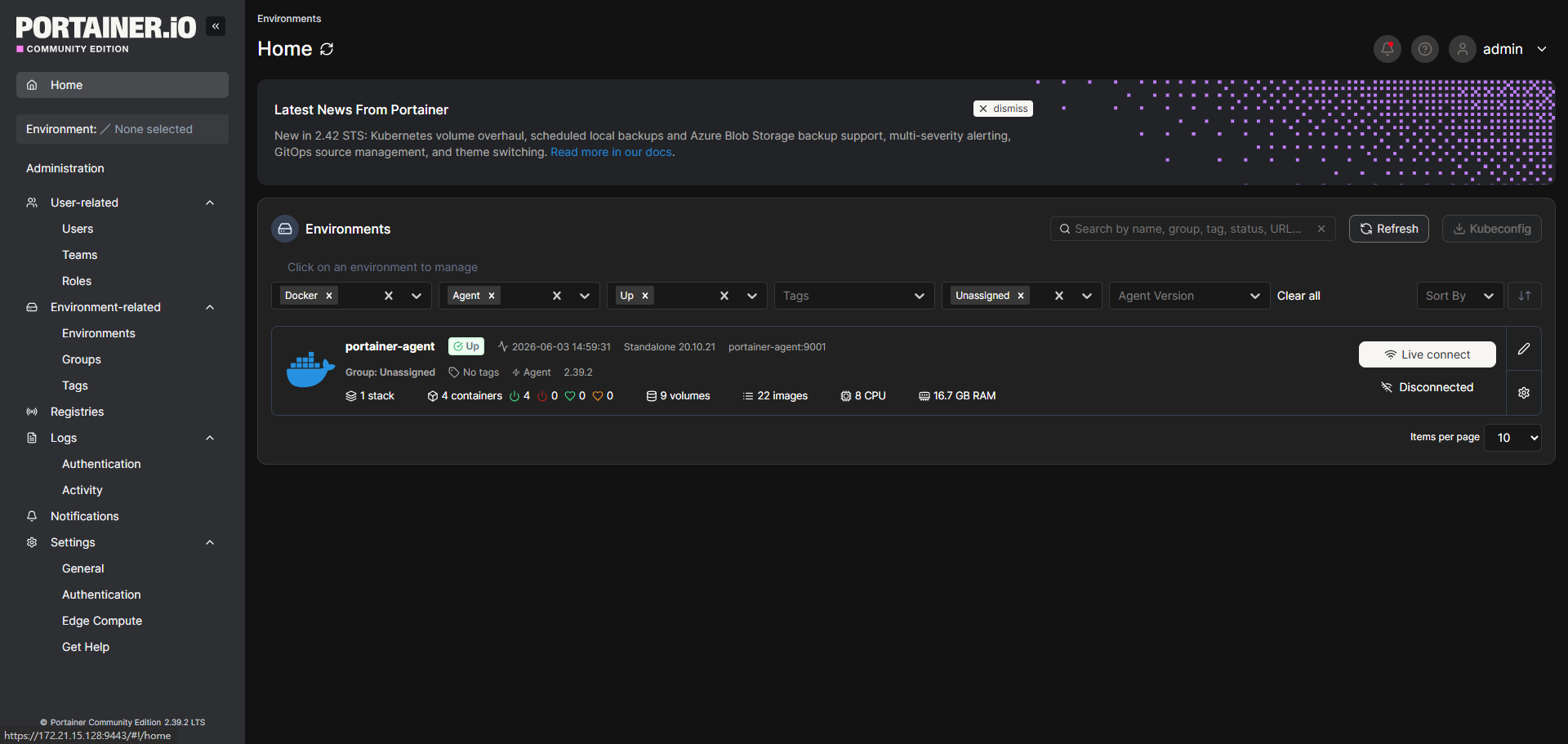Open the Sort By dropdown
The width and height of the screenshot is (1568, 744).
click(1460, 296)
